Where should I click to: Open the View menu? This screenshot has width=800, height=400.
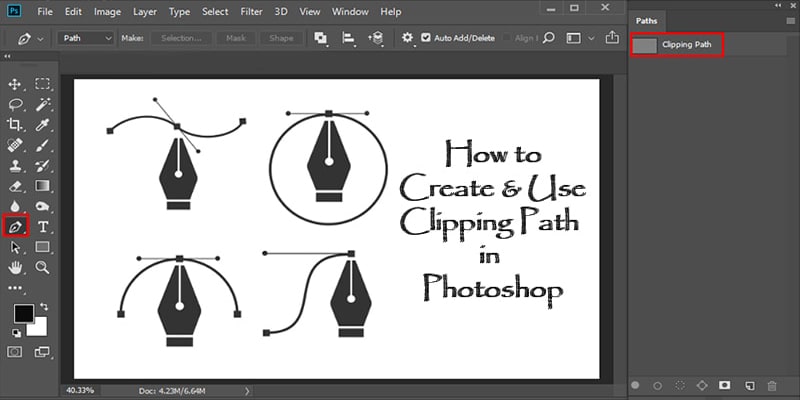click(310, 11)
